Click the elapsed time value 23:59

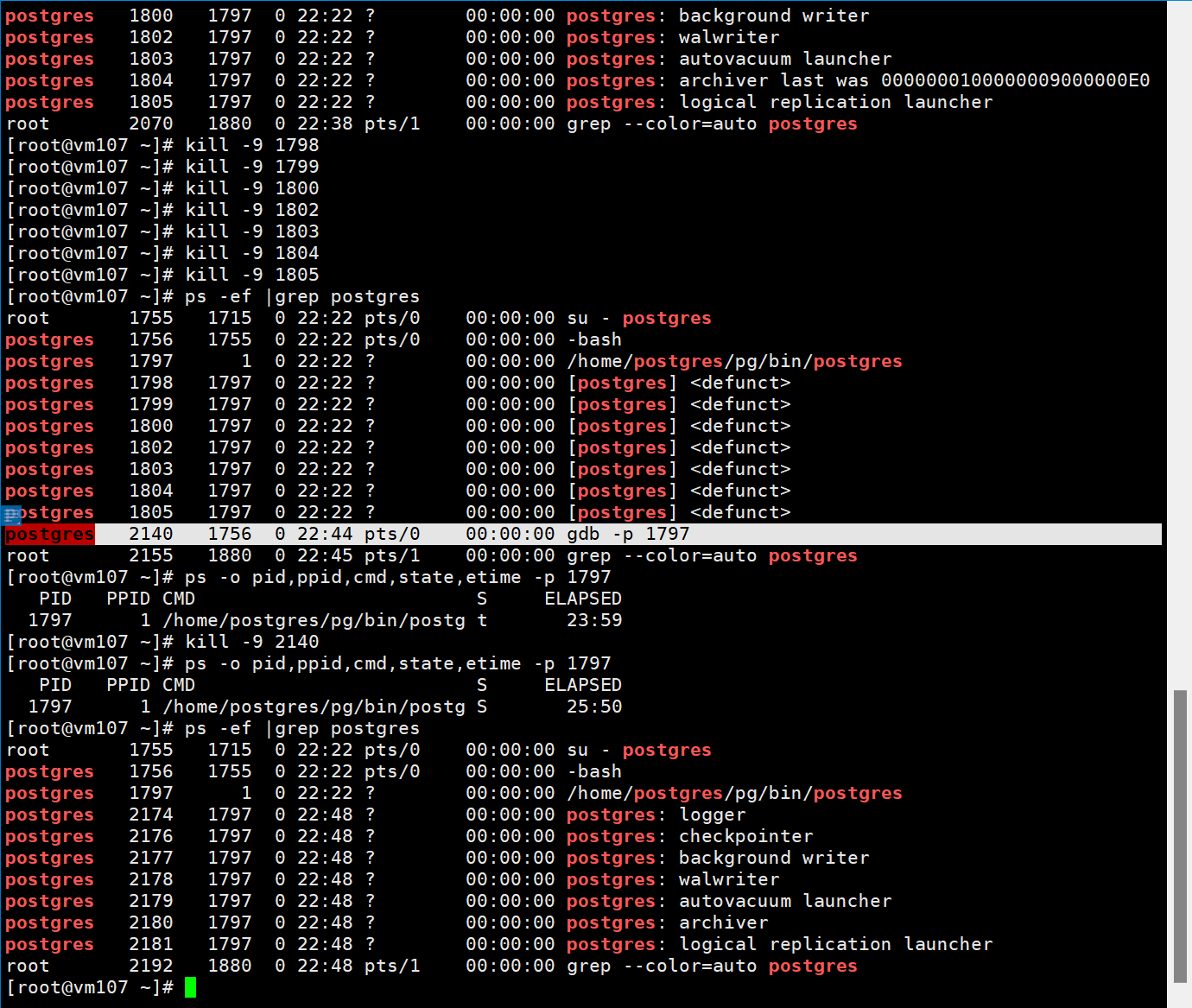click(594, 620)
